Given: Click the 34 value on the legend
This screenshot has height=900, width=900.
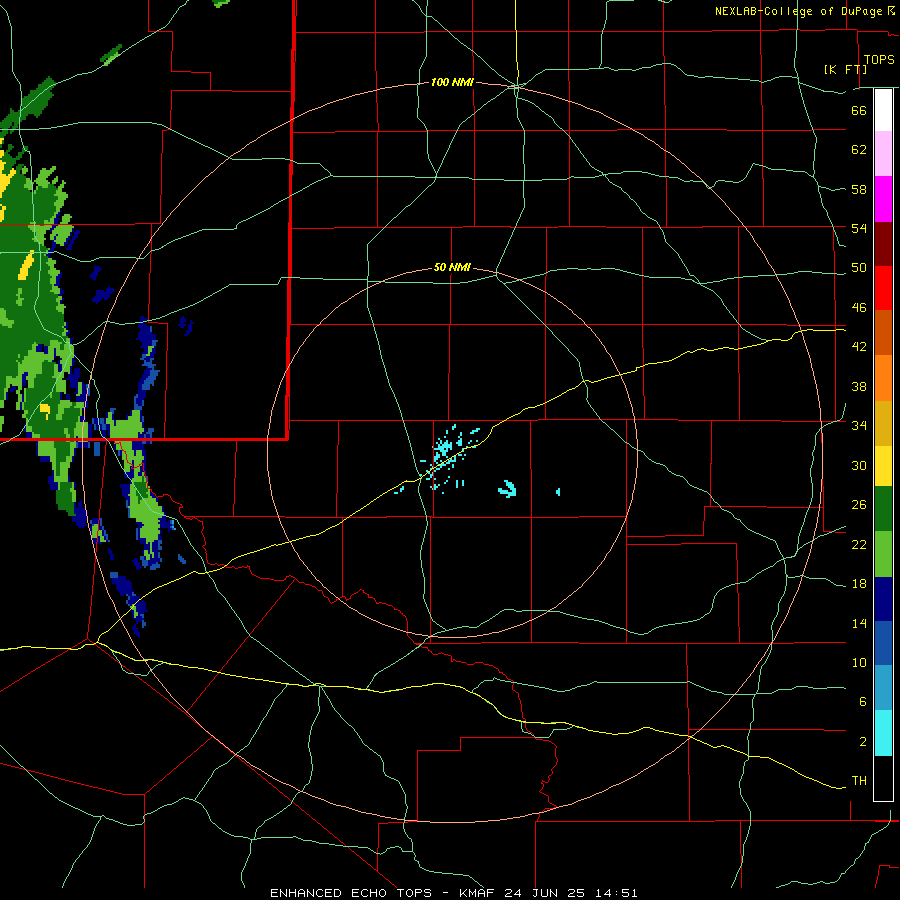Looking at the screenshot, I should tap(859, 425).
